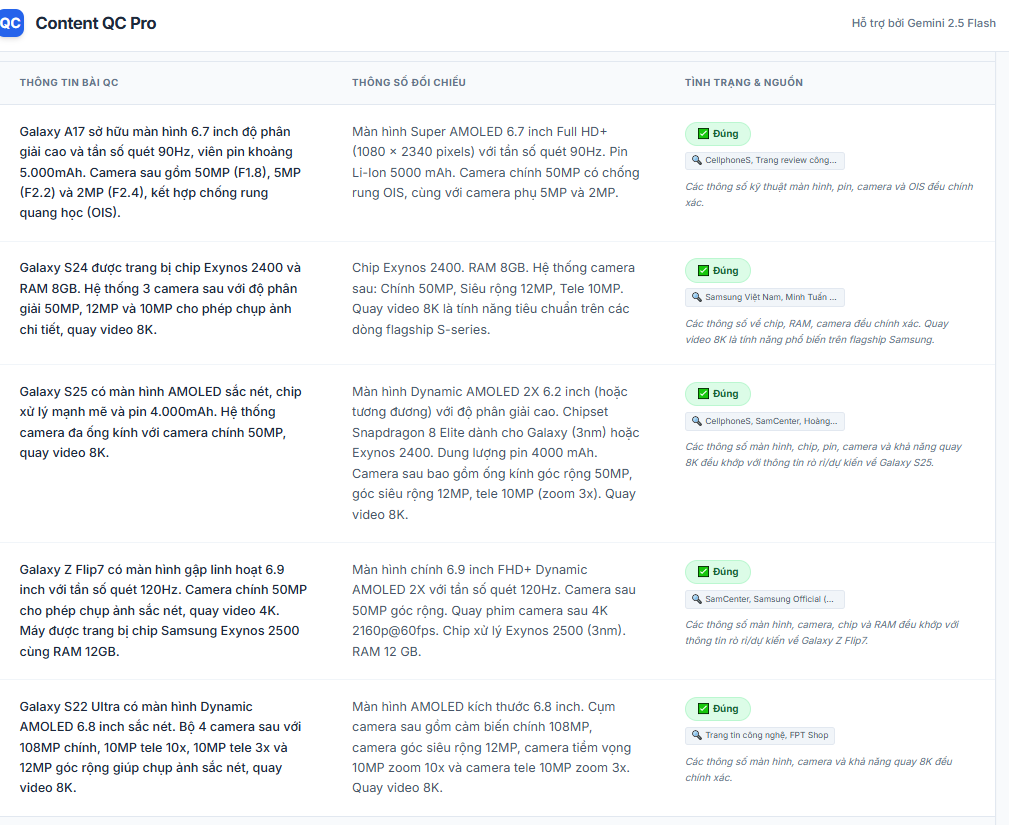The width and height of the screenshot is (1009, 825).
Task: Click the magnifier icon beside SamCenter, Samsung Official
Action: [696, 599]
